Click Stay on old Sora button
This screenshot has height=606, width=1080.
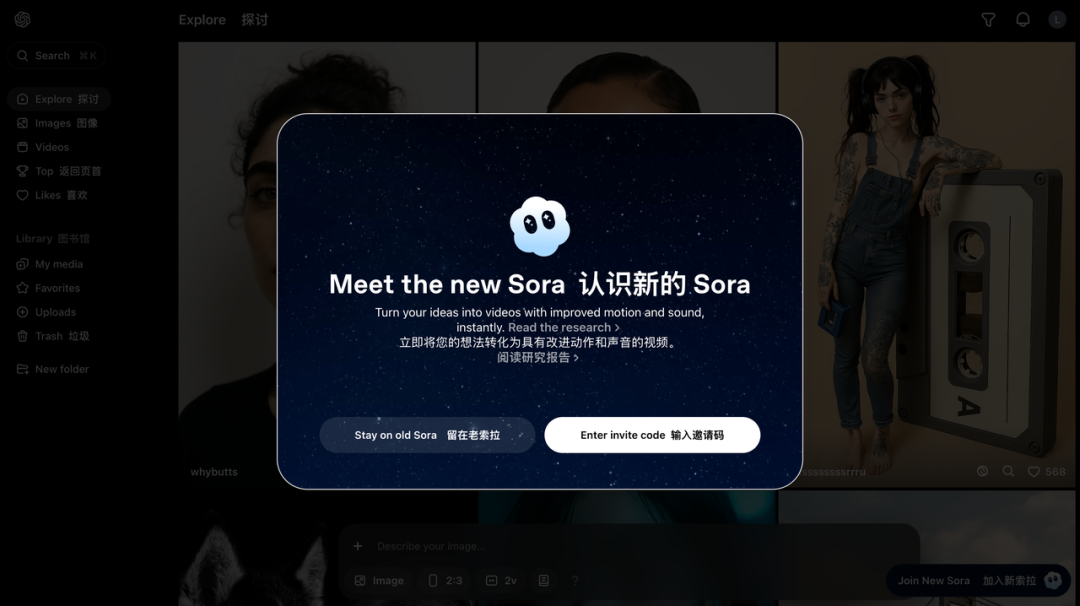(427, 435)
